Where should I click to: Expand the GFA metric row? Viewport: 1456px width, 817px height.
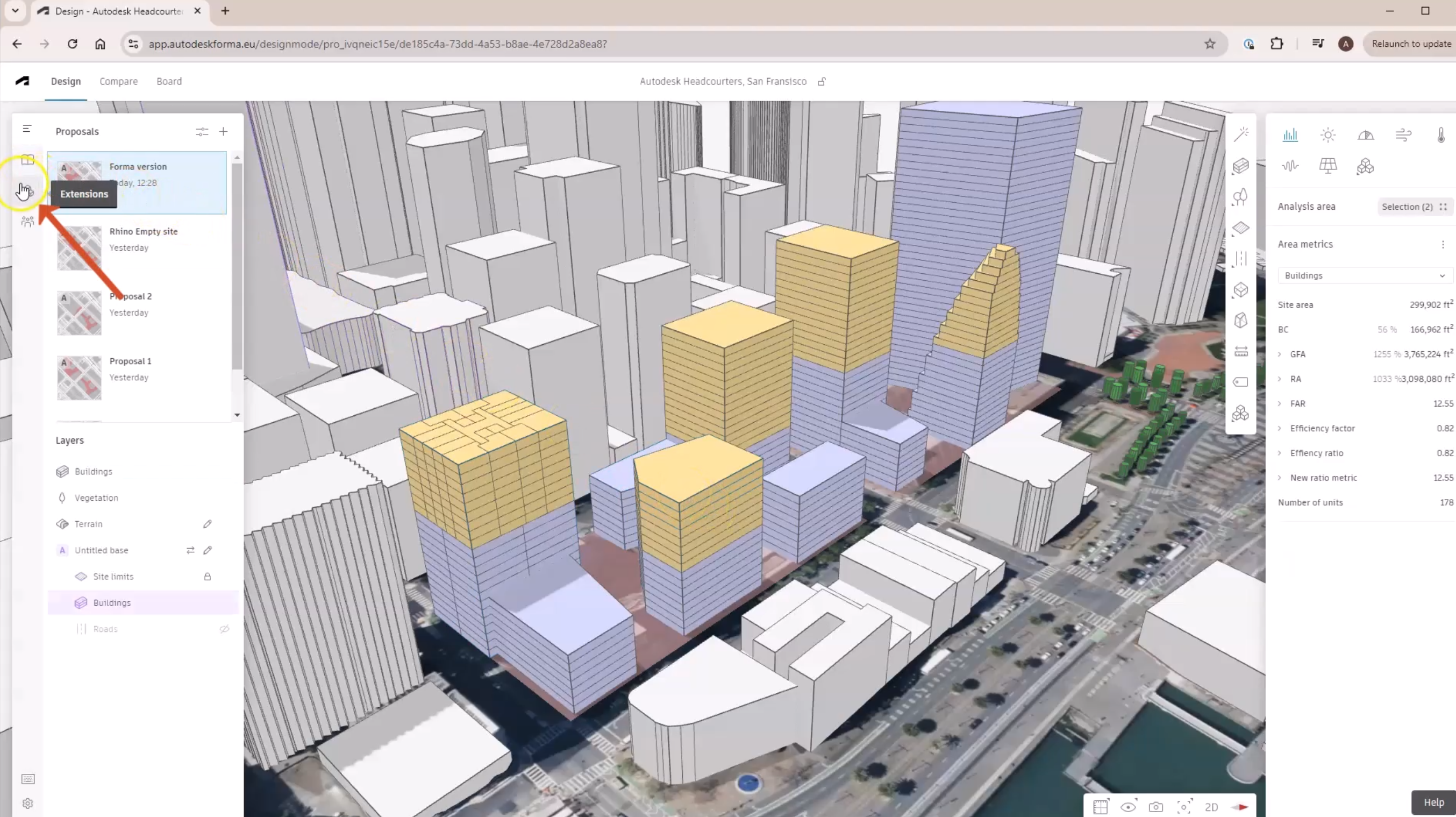click(x=1280, y=354)
